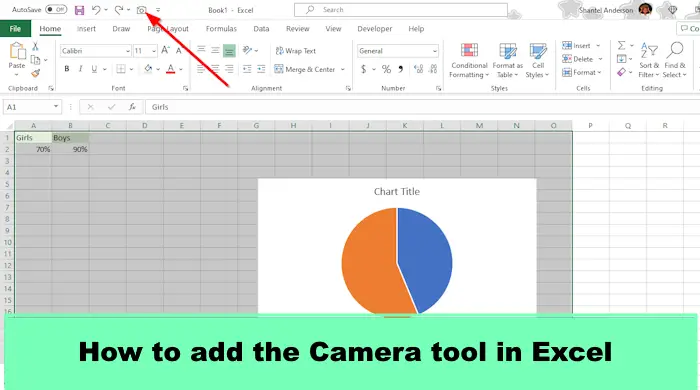
Task: Click Sort & Filter button
Action: point(649,61)
